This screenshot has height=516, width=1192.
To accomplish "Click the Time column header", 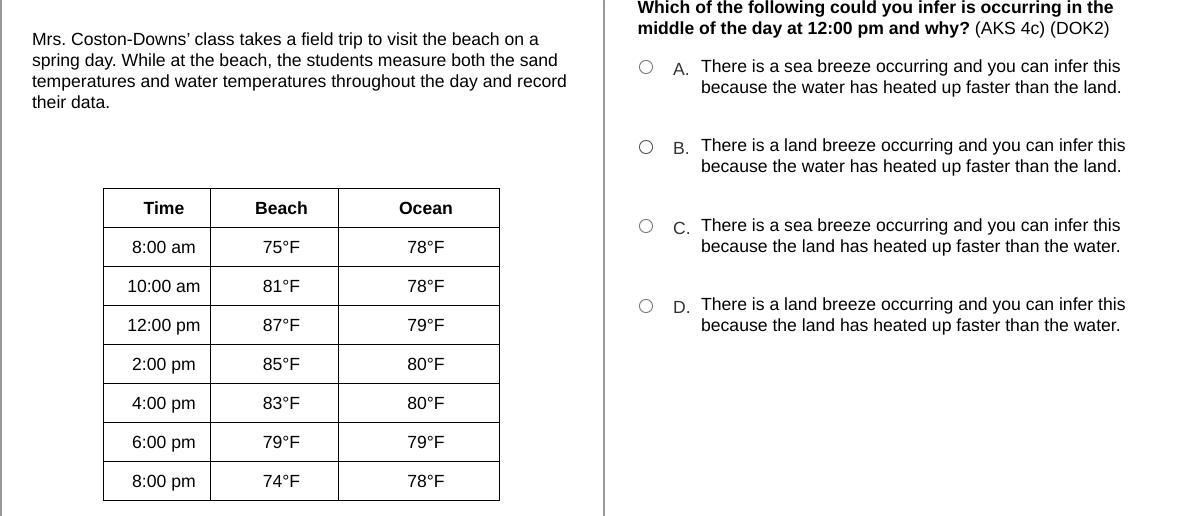I will [157, 208].
